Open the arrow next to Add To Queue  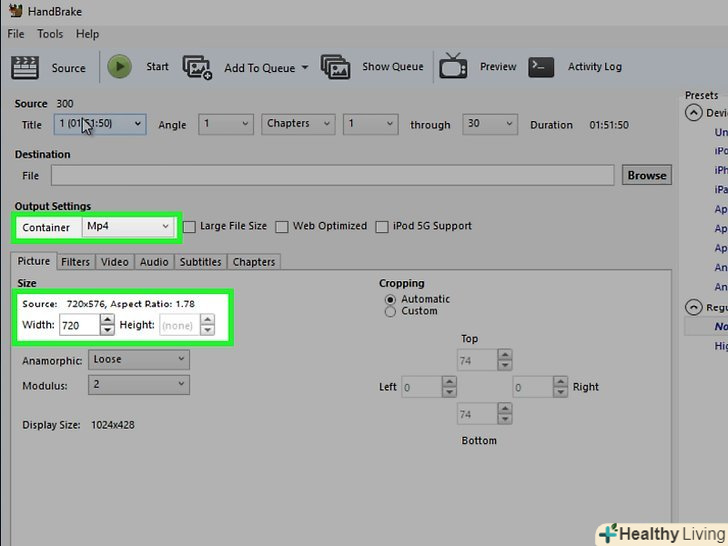tap(305, 67)
